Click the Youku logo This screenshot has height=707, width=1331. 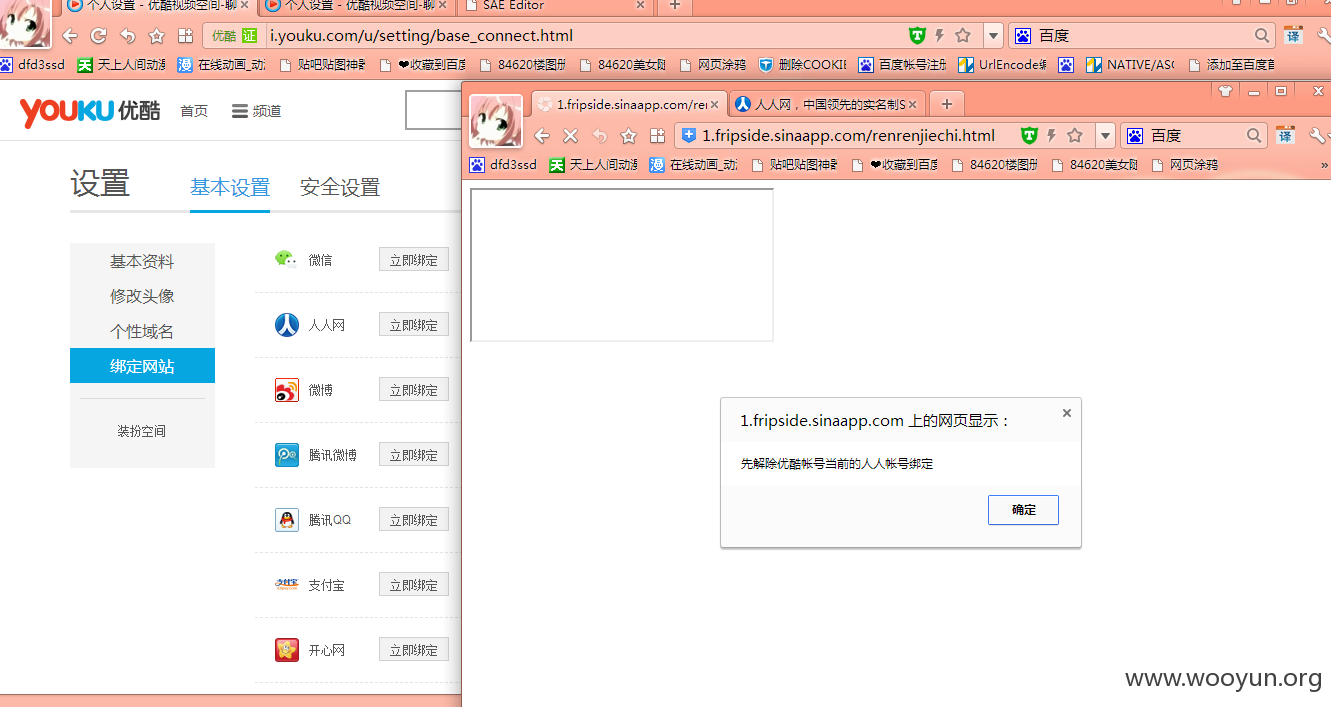89,111
